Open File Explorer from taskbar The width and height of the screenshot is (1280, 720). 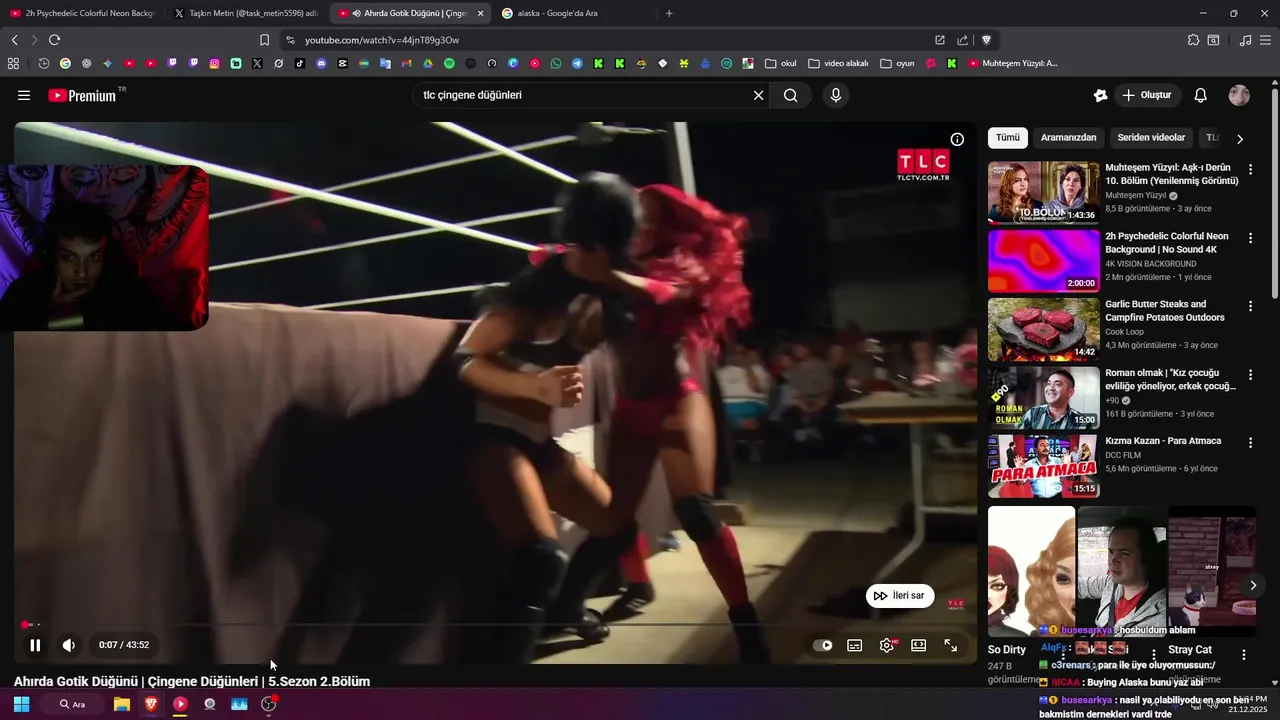[x=121, y=704]
